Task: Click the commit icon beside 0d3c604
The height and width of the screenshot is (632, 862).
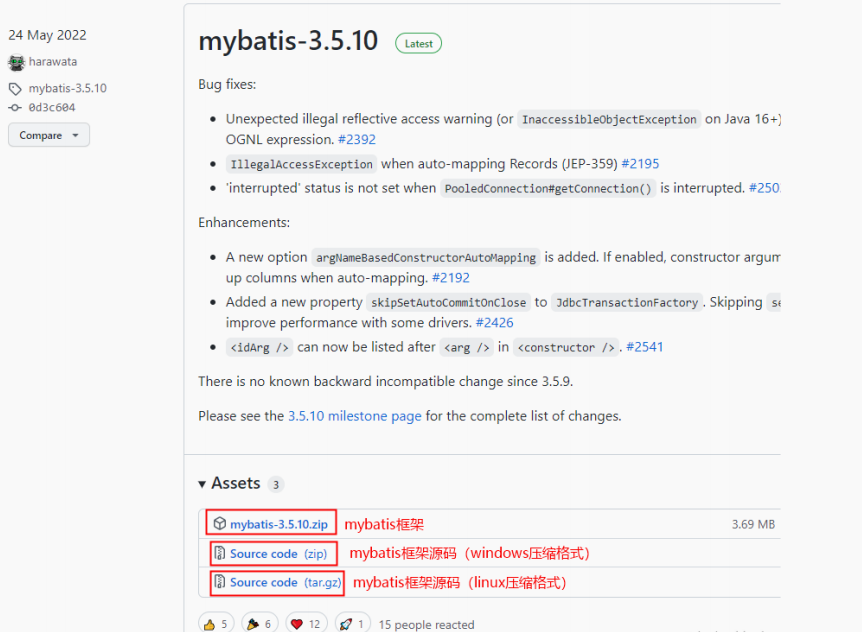Action: [x=15, y=108]
